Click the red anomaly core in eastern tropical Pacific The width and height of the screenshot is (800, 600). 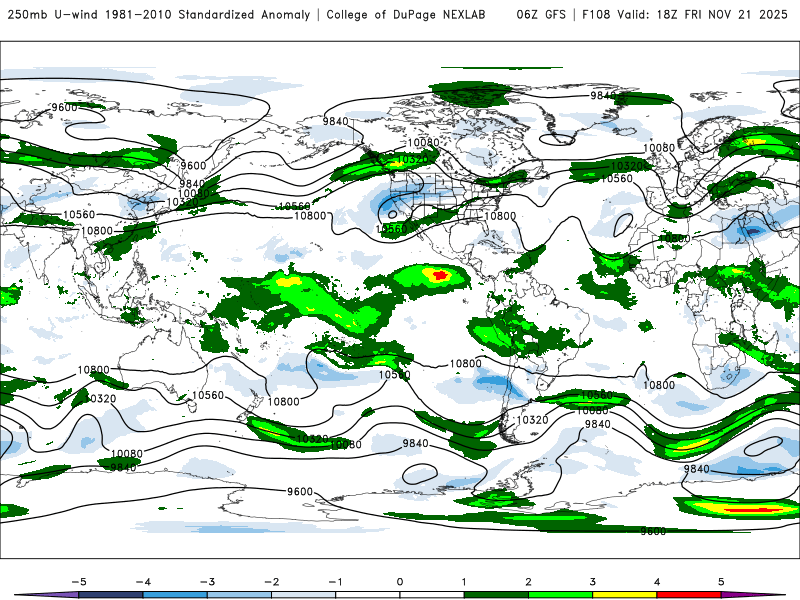point(440,276)
